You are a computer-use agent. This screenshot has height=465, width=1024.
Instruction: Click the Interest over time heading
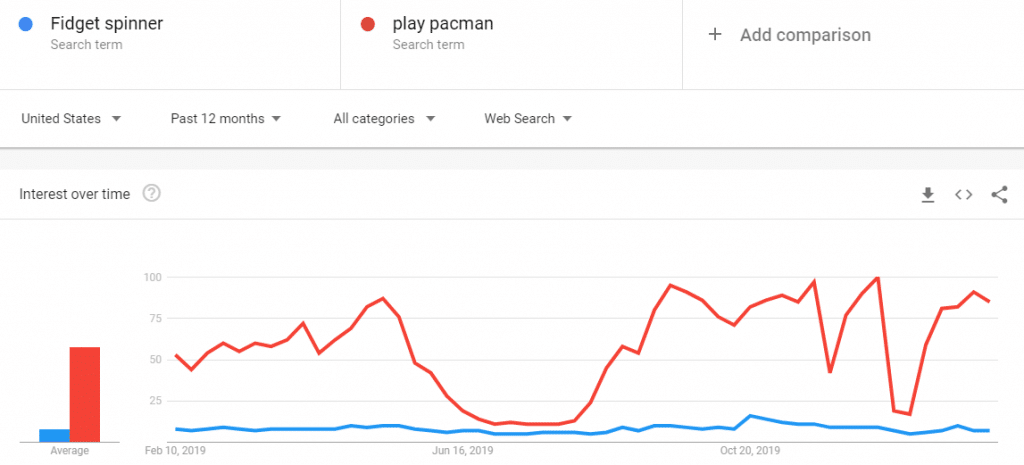(x=74, y=194)
